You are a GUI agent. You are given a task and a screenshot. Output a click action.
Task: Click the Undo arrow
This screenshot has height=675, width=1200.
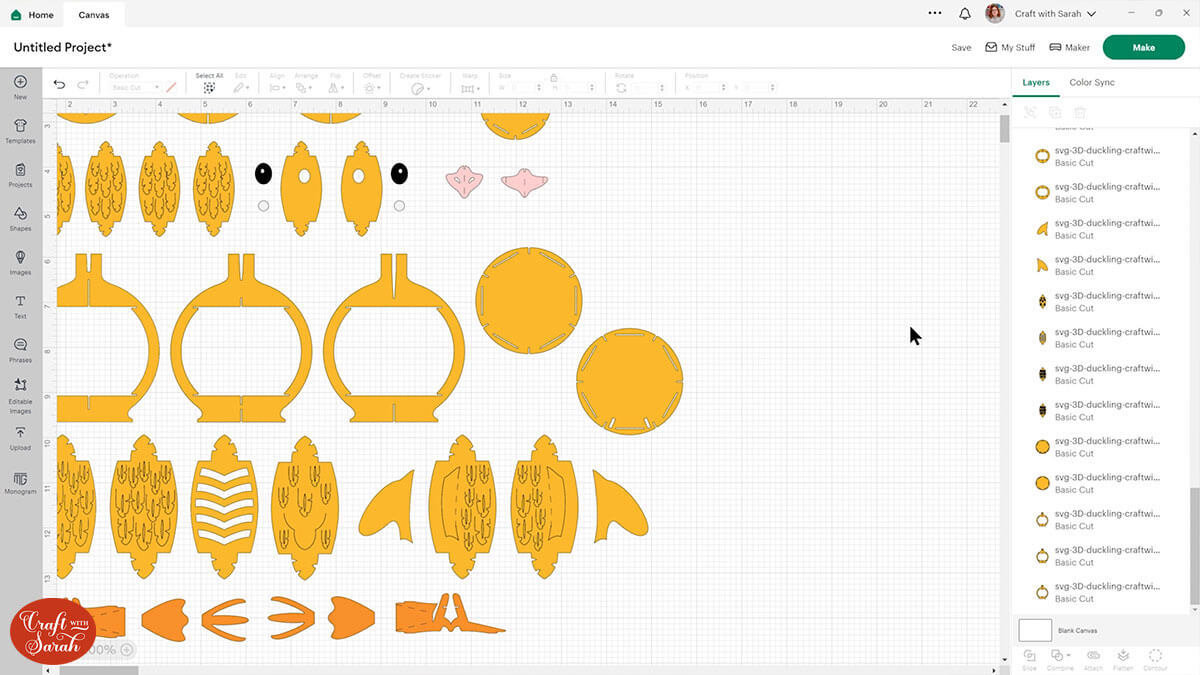tap(60, 86)
